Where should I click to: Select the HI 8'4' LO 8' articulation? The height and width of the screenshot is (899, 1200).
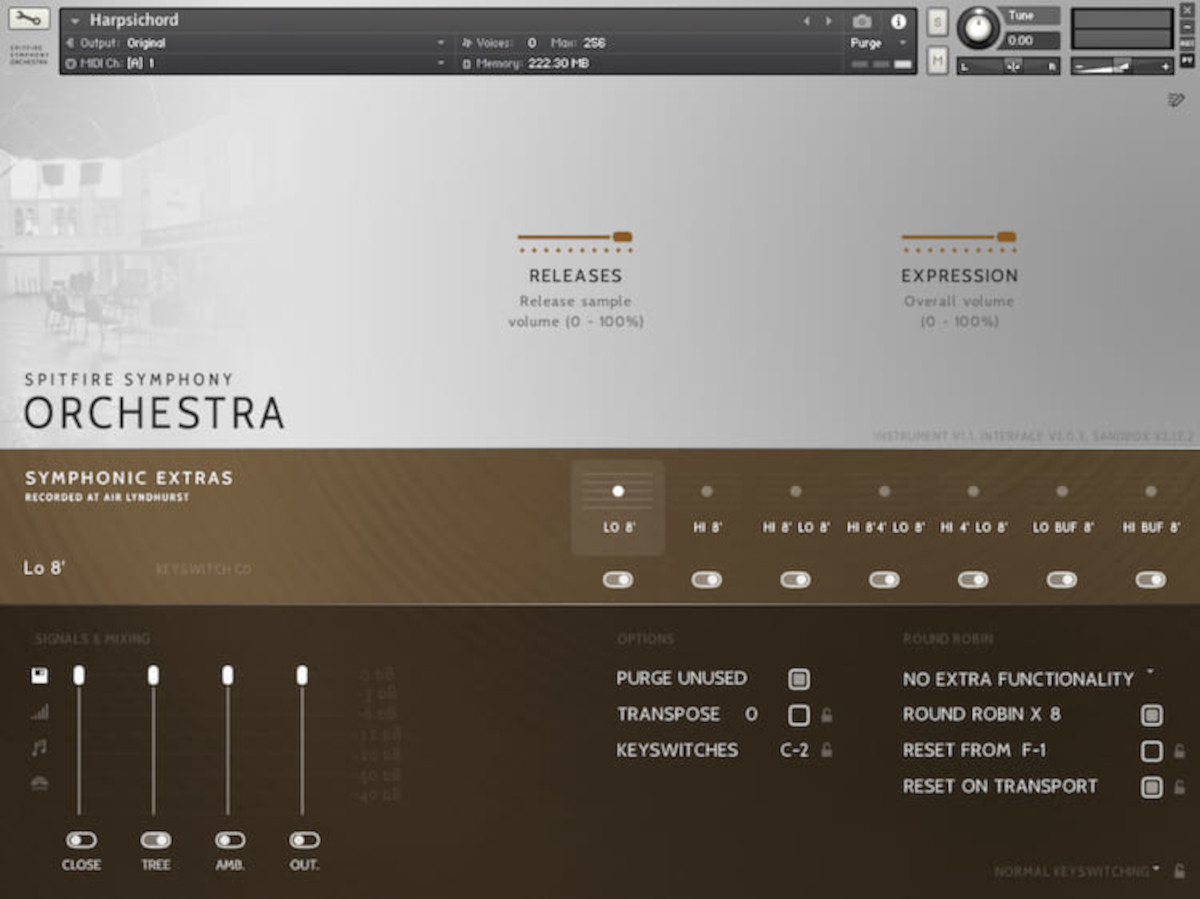(x=885, y=507)
